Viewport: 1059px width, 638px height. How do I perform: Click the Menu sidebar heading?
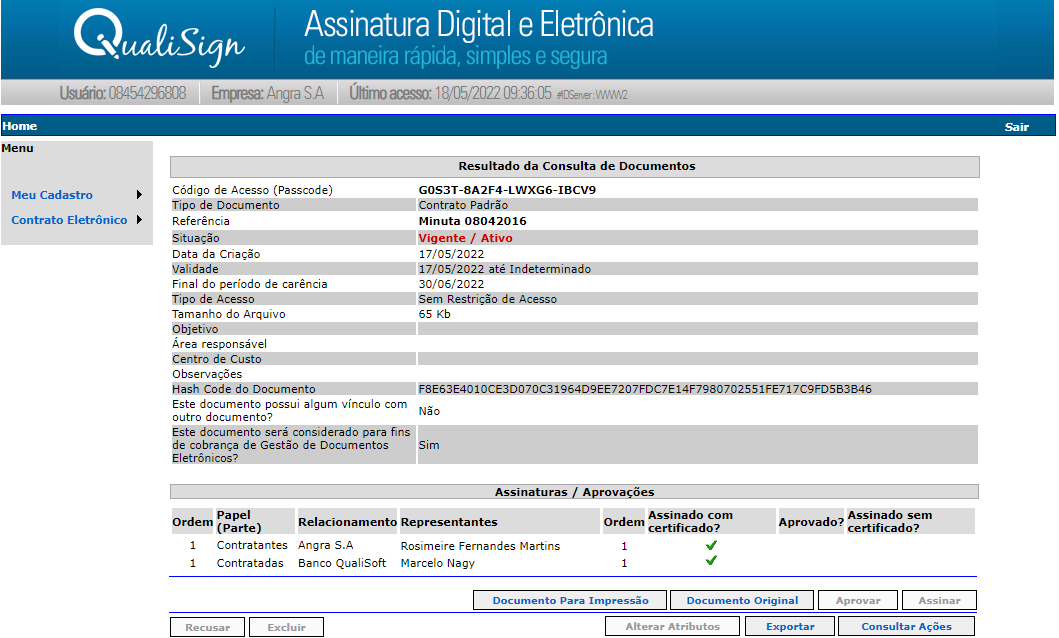[x=18, y=149]
